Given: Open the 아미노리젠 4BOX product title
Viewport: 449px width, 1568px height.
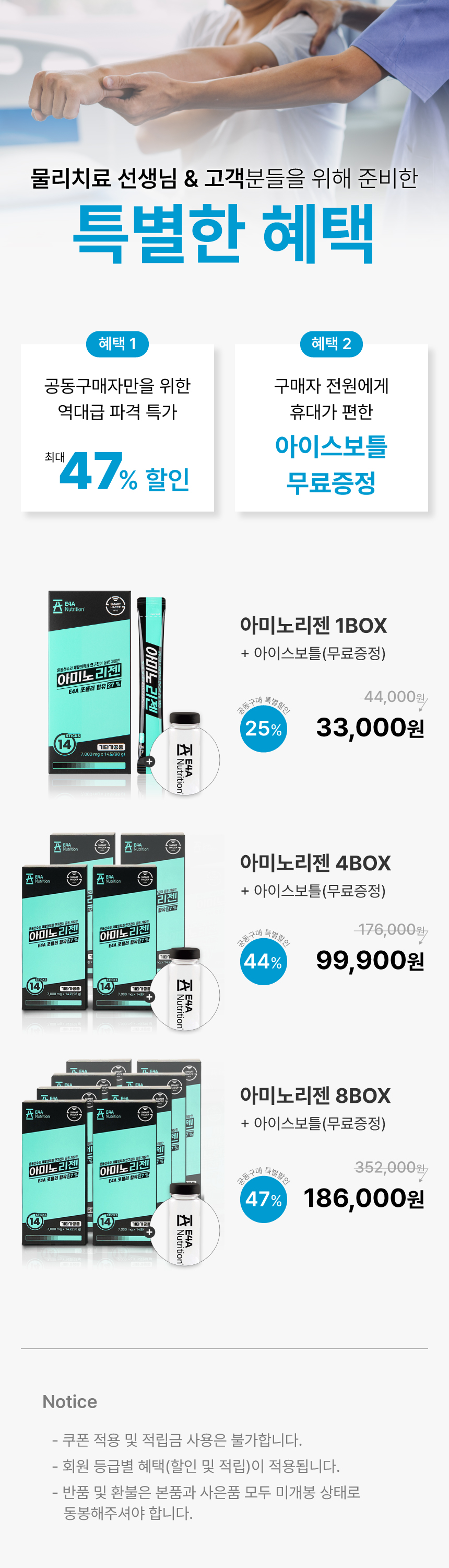Looking at the screenshot, I should (315, 862).
